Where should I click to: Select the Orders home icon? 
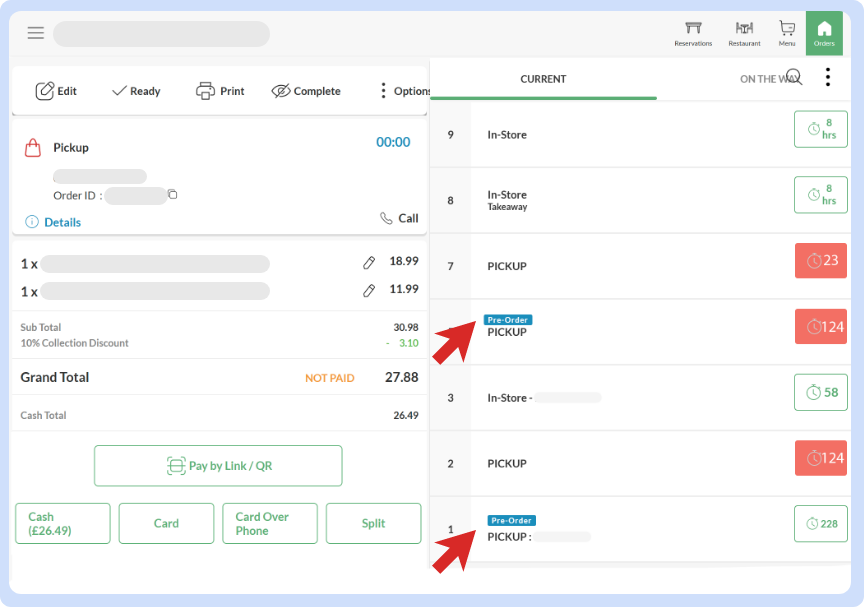pyautogui.click(x=824, y=33)
